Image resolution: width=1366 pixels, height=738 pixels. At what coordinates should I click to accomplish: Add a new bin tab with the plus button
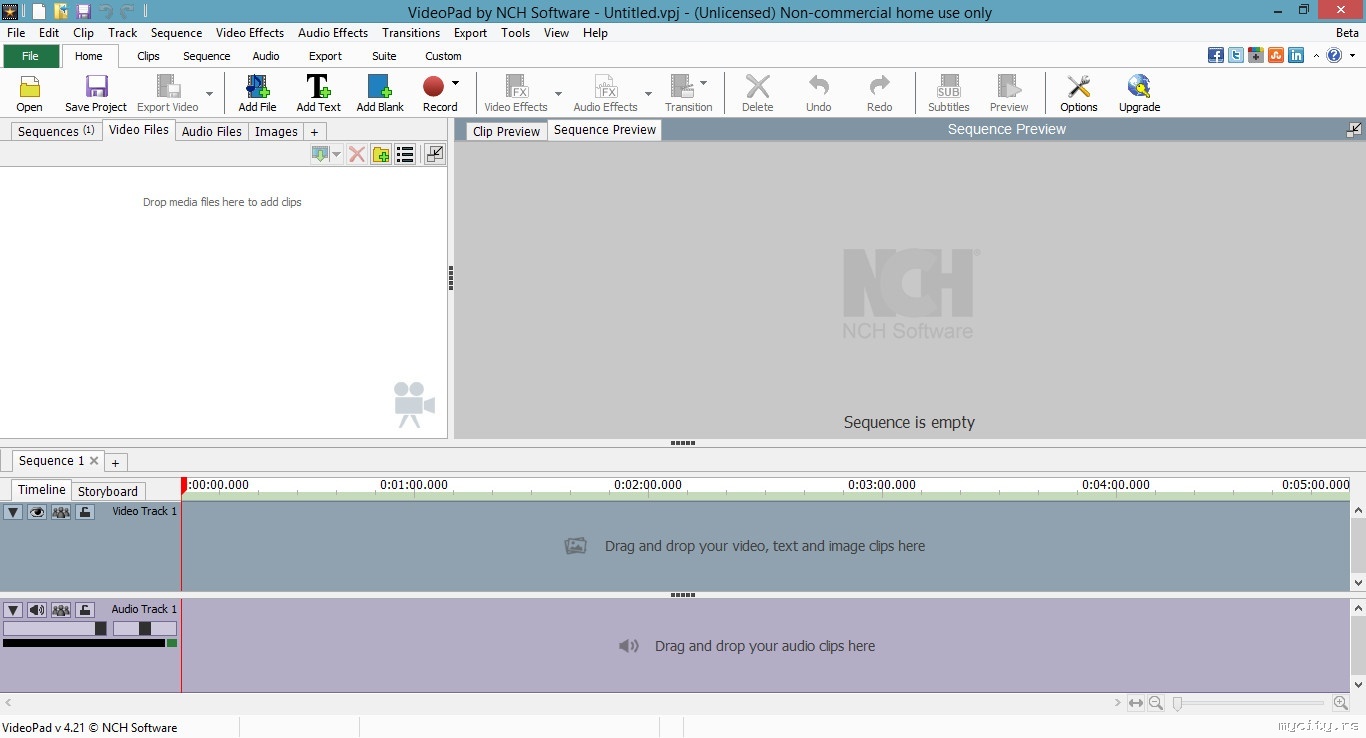click(x=314, y=132)
